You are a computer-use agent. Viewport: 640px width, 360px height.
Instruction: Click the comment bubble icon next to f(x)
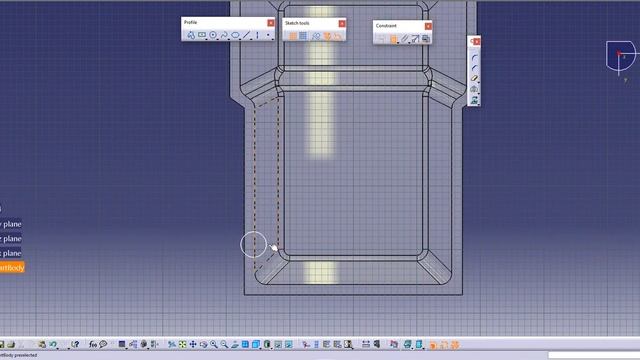(x=103, y=344)
